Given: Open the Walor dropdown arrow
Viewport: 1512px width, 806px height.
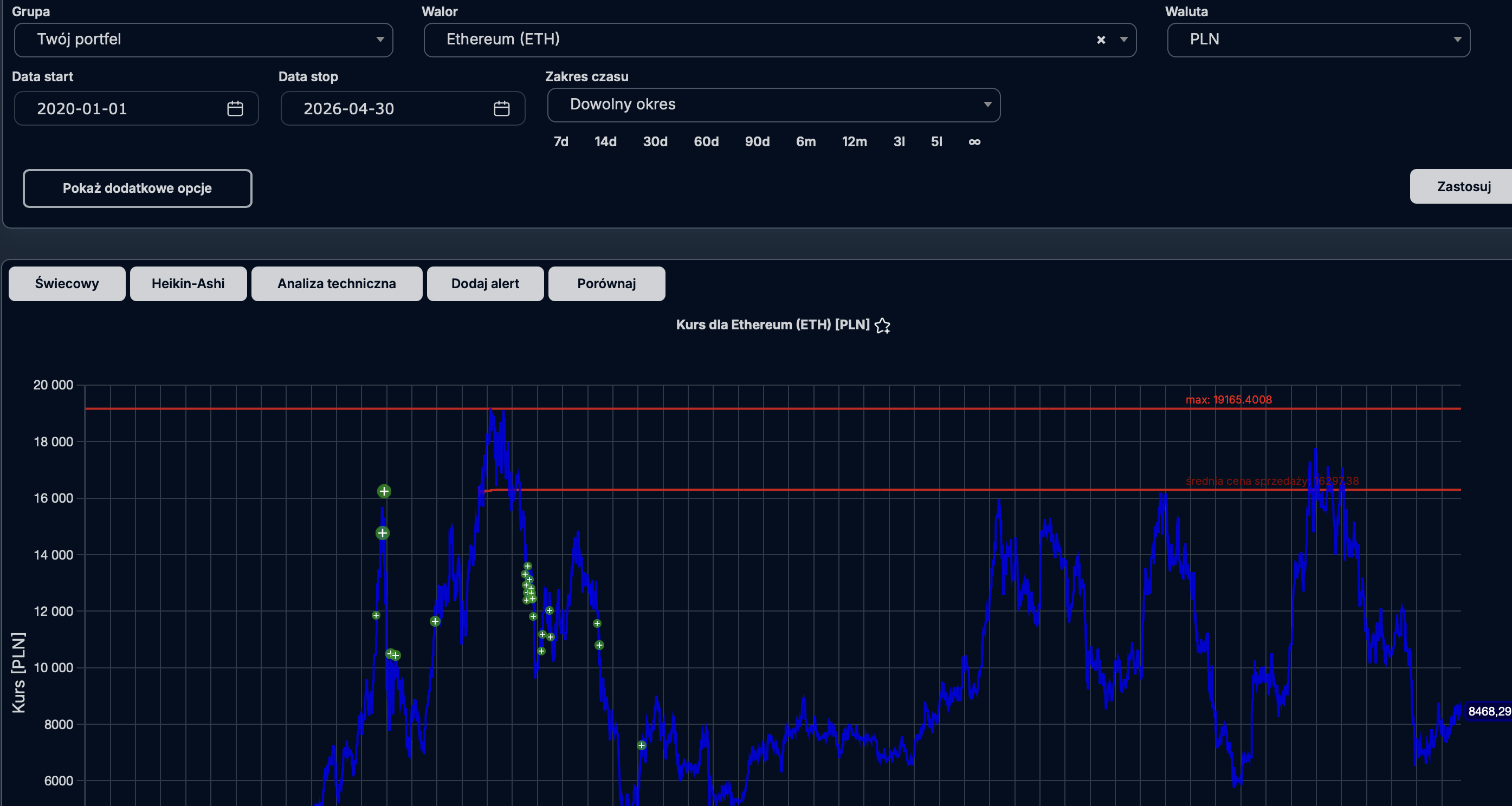Looking at the screenshot, I should 1123,40.
